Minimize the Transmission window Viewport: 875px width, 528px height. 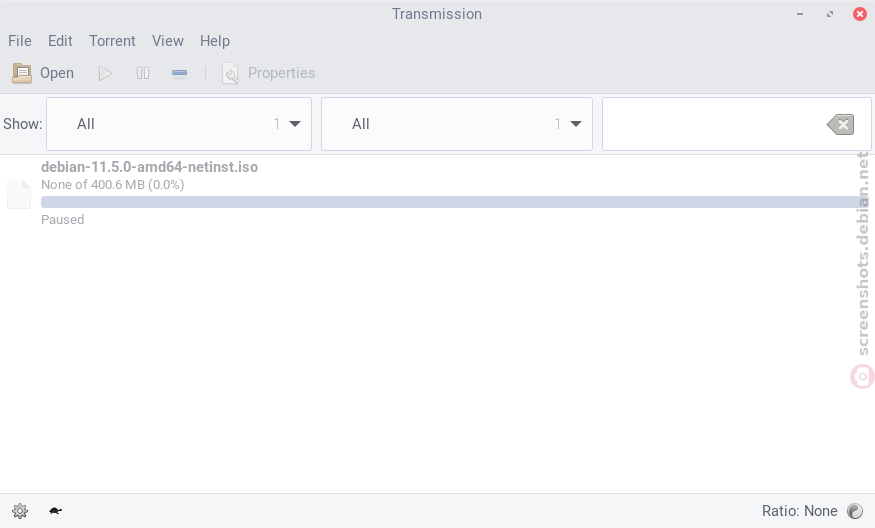(x=800, y=14)
